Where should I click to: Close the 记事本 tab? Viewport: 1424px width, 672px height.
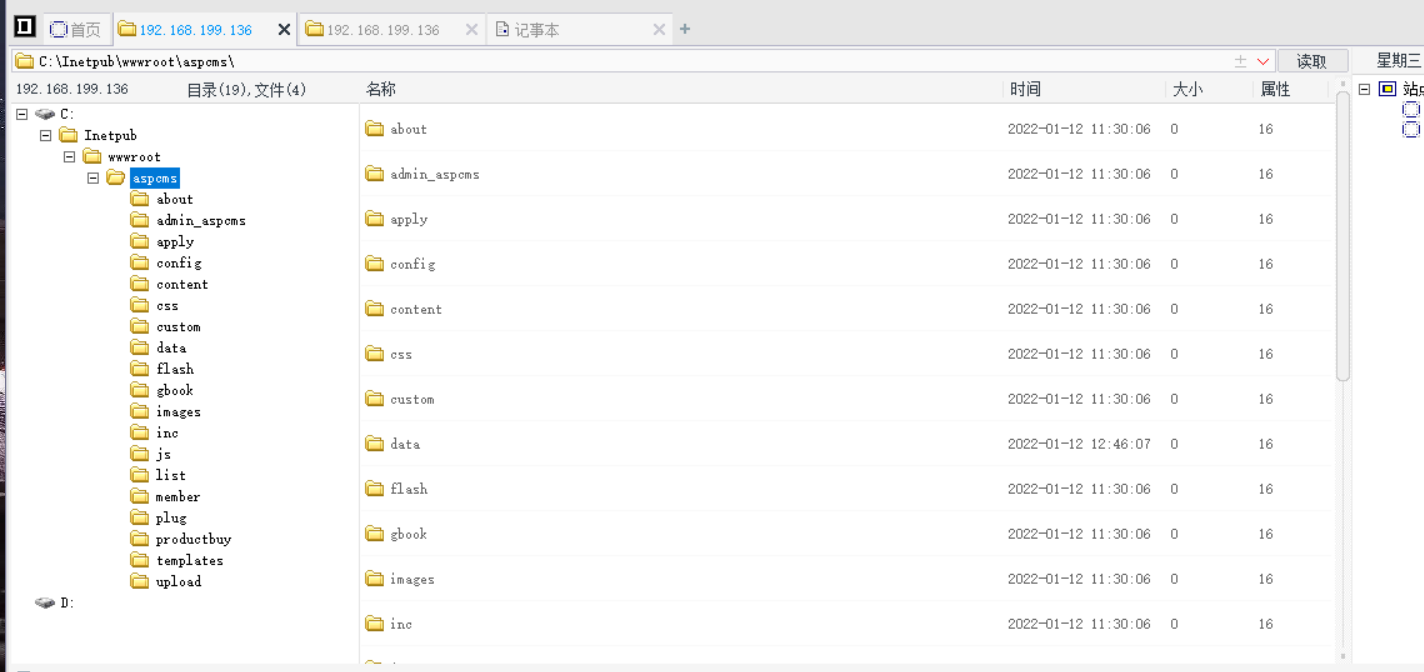coord(659,30)
